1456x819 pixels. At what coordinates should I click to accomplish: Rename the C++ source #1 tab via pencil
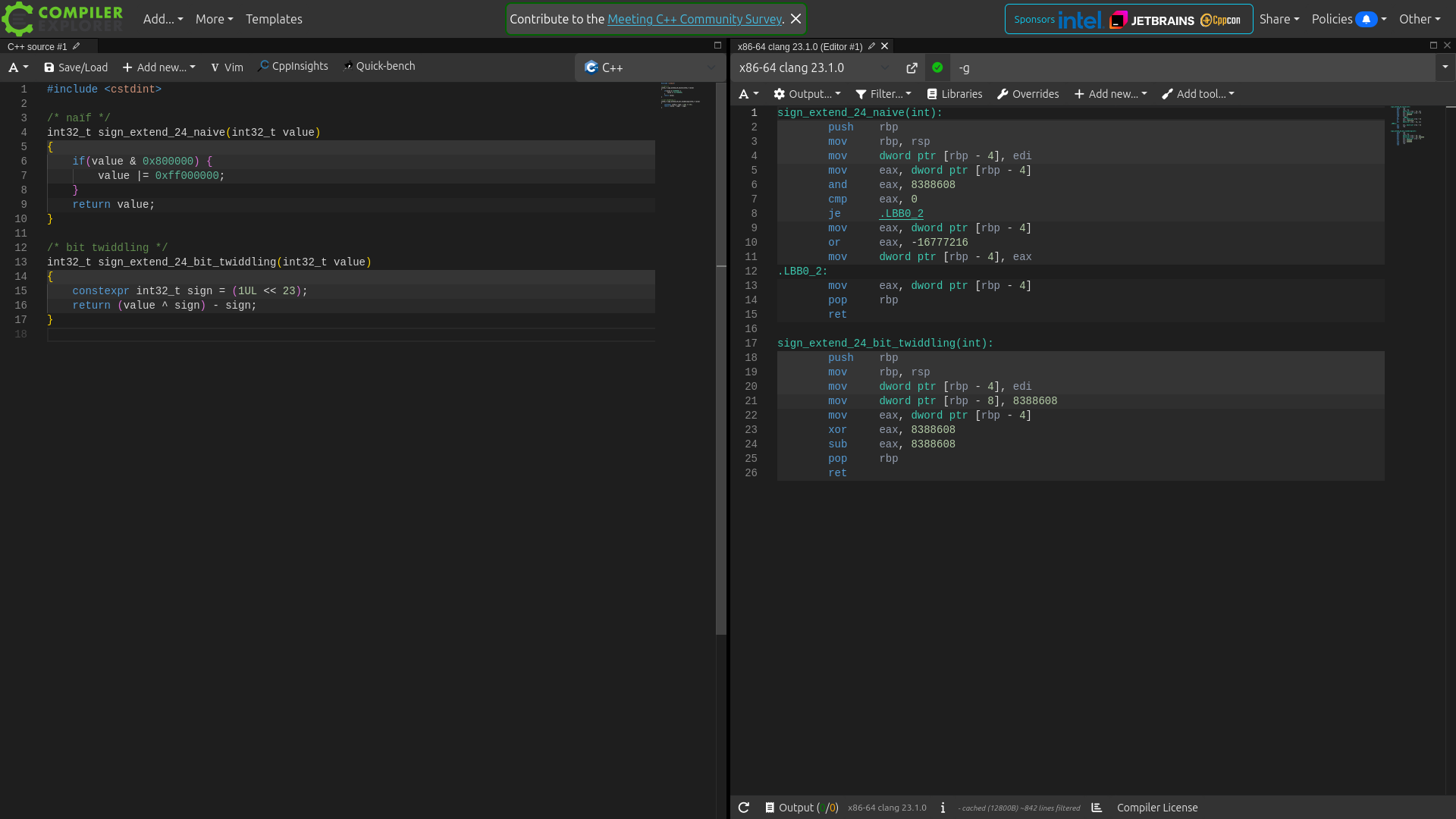click(76, 46)
